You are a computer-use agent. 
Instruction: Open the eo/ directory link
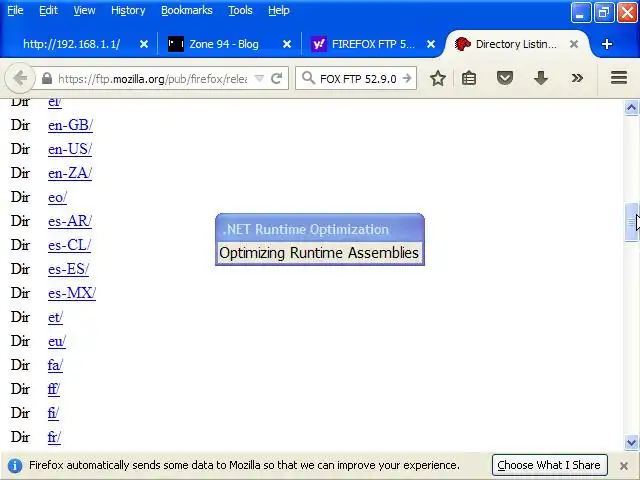pos(57,197)
